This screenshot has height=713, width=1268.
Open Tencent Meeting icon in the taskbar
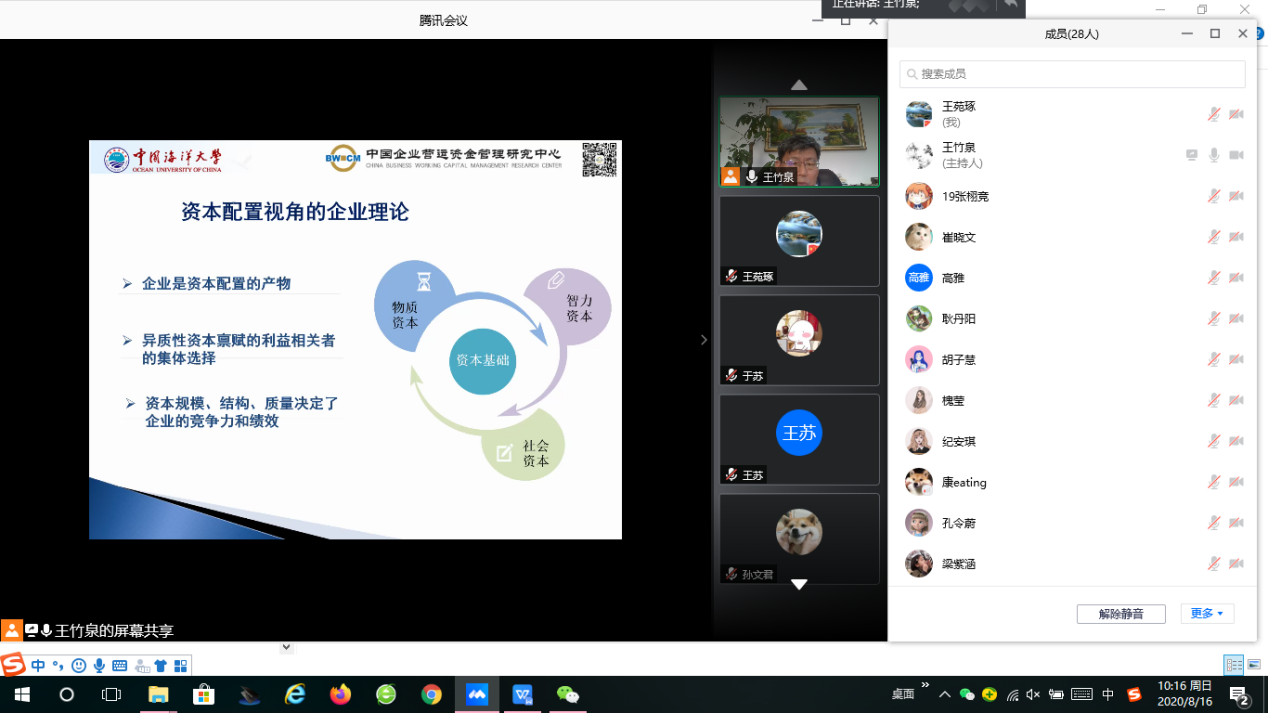tap(477, 694)
